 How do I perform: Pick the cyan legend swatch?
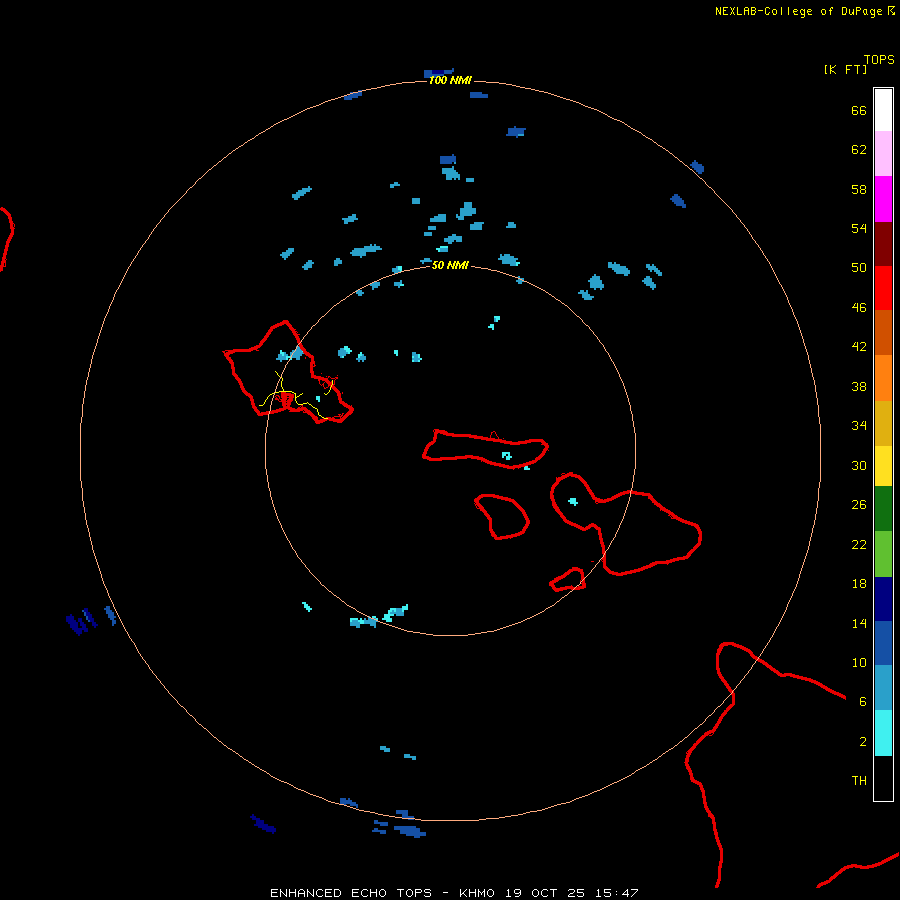(883, 733)
